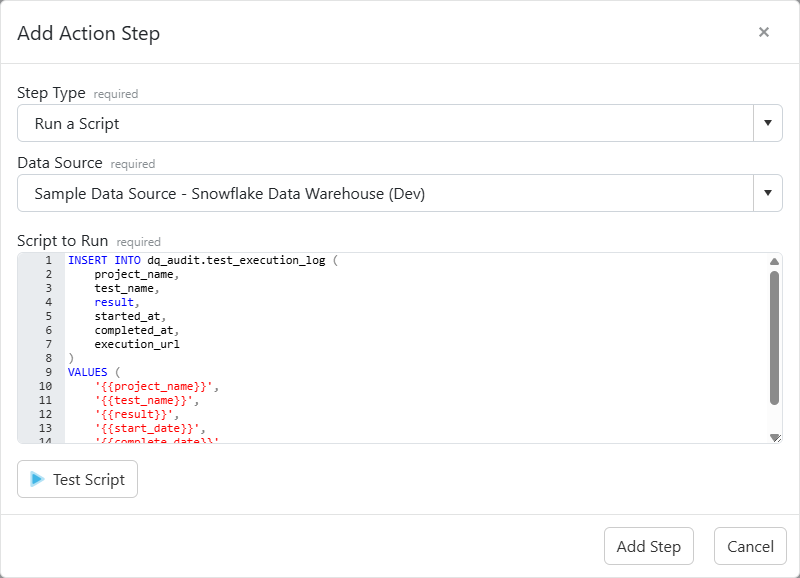Select line number 1 in the script gutter
The height and width of the screenshot is (578, 800).
click(x=48, y=259)
